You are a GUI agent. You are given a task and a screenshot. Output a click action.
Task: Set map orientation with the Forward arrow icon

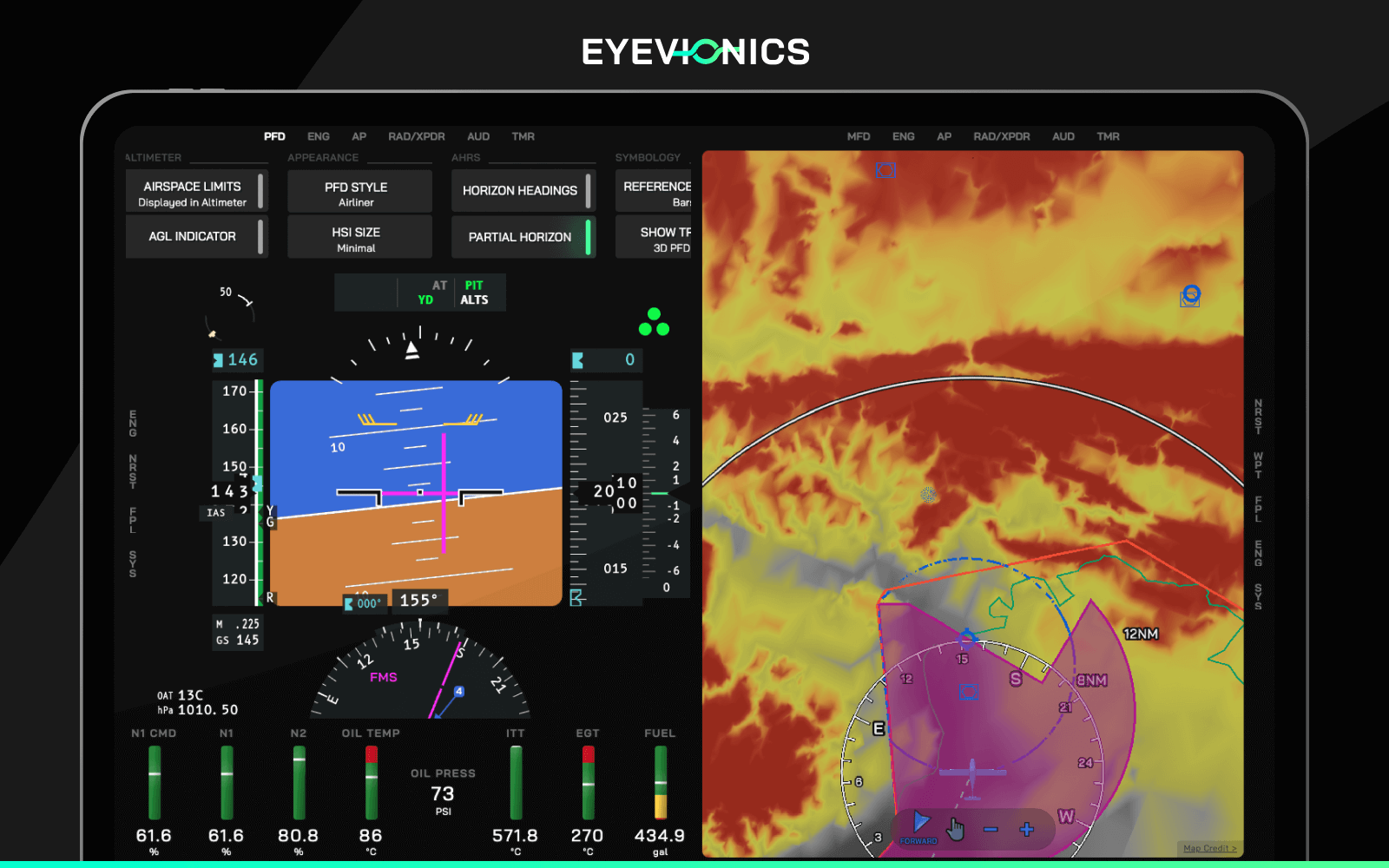pos(920,826)
